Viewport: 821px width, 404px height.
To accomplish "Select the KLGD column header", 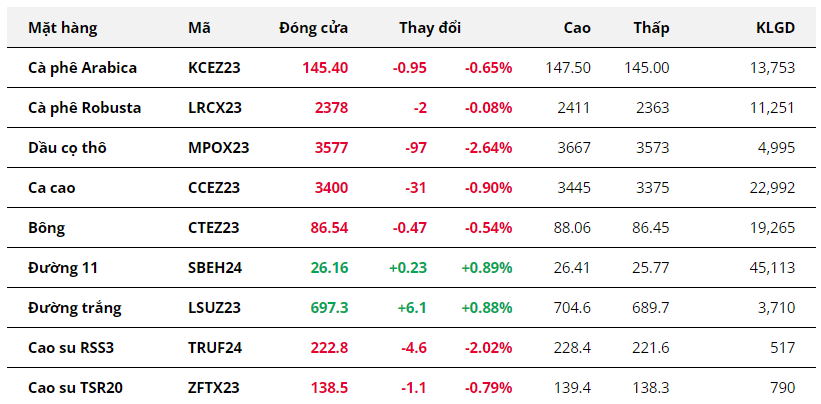I will coord(775,28).
